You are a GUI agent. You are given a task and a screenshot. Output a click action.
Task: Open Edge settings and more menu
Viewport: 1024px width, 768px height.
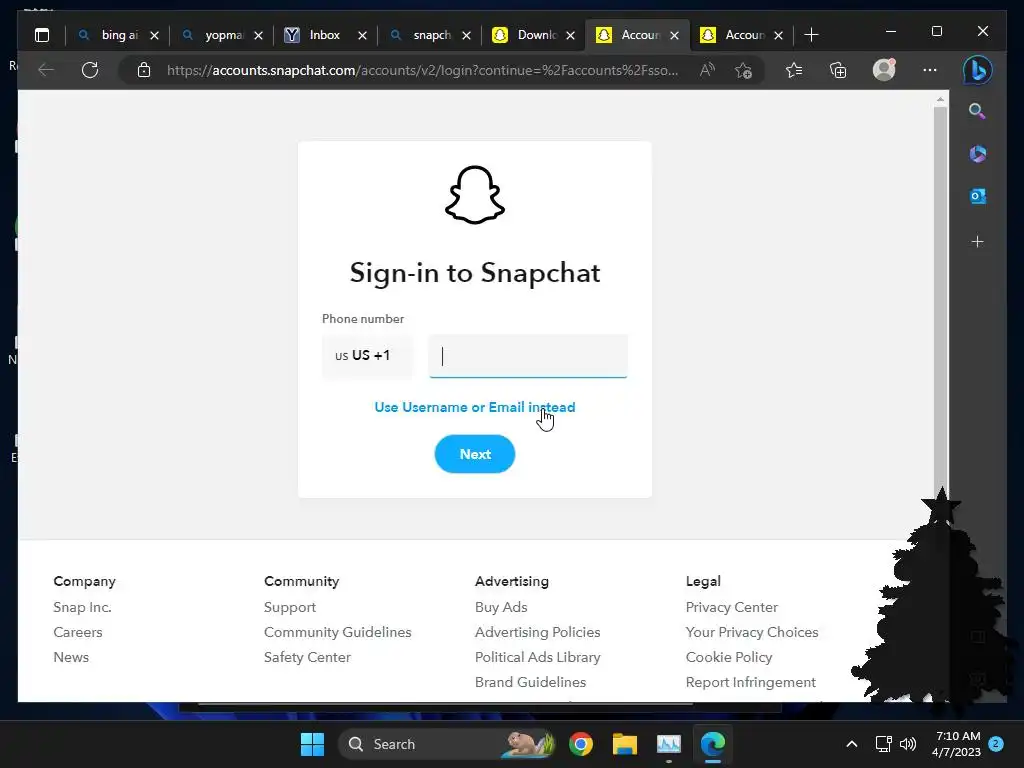point(930,70)
